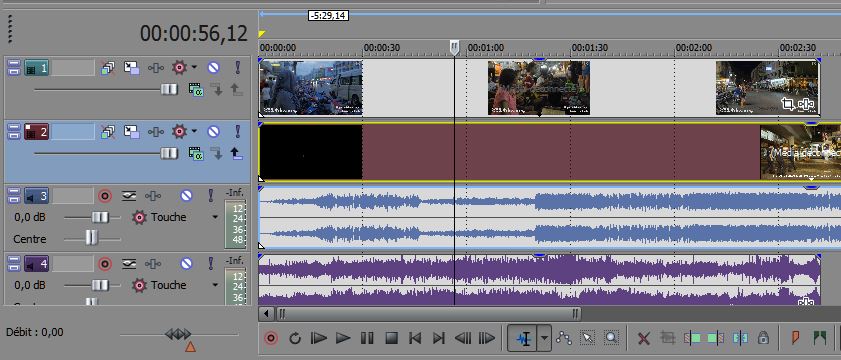Open Automation settings on track 1
The width and height of the screenshot is (841, 360).
click(156, 68)
